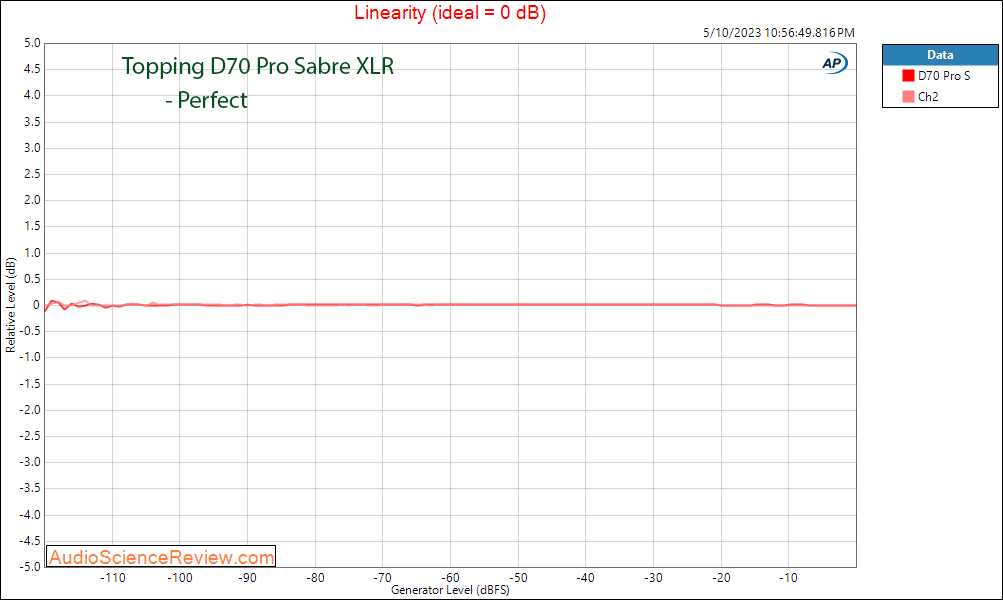The width and height of the screenshot is (1003, 600).
Task: Select the pink Ch2 legend swatch
Action: click(x=908, y=97)
